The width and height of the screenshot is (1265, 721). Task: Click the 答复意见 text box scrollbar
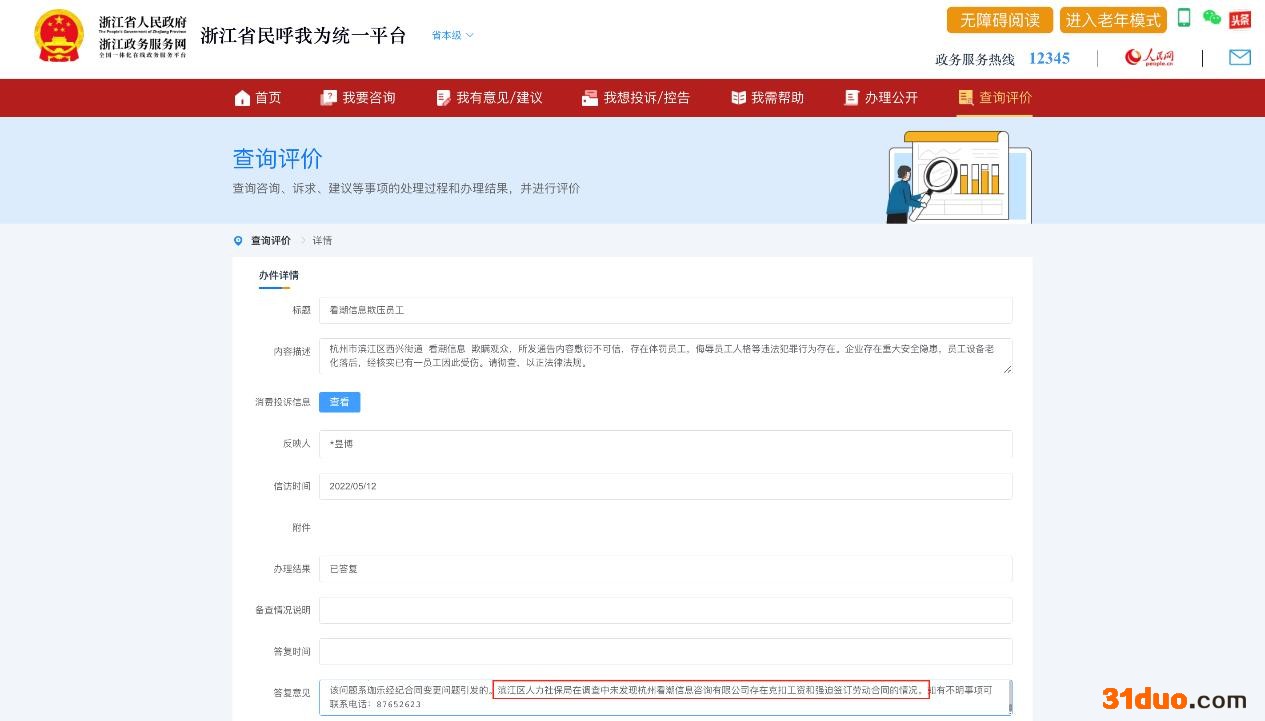[x=1009, y=697]
